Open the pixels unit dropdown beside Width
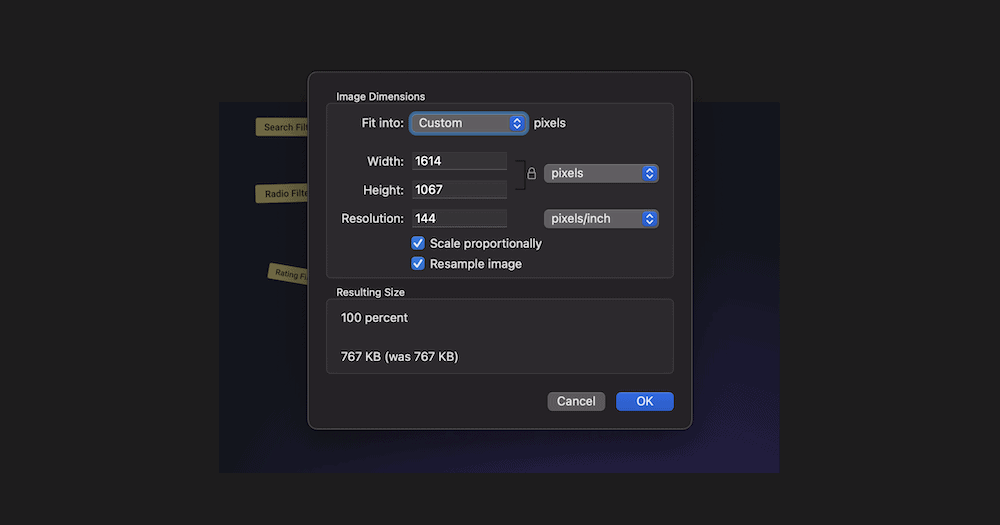 (x=601, y=174)
